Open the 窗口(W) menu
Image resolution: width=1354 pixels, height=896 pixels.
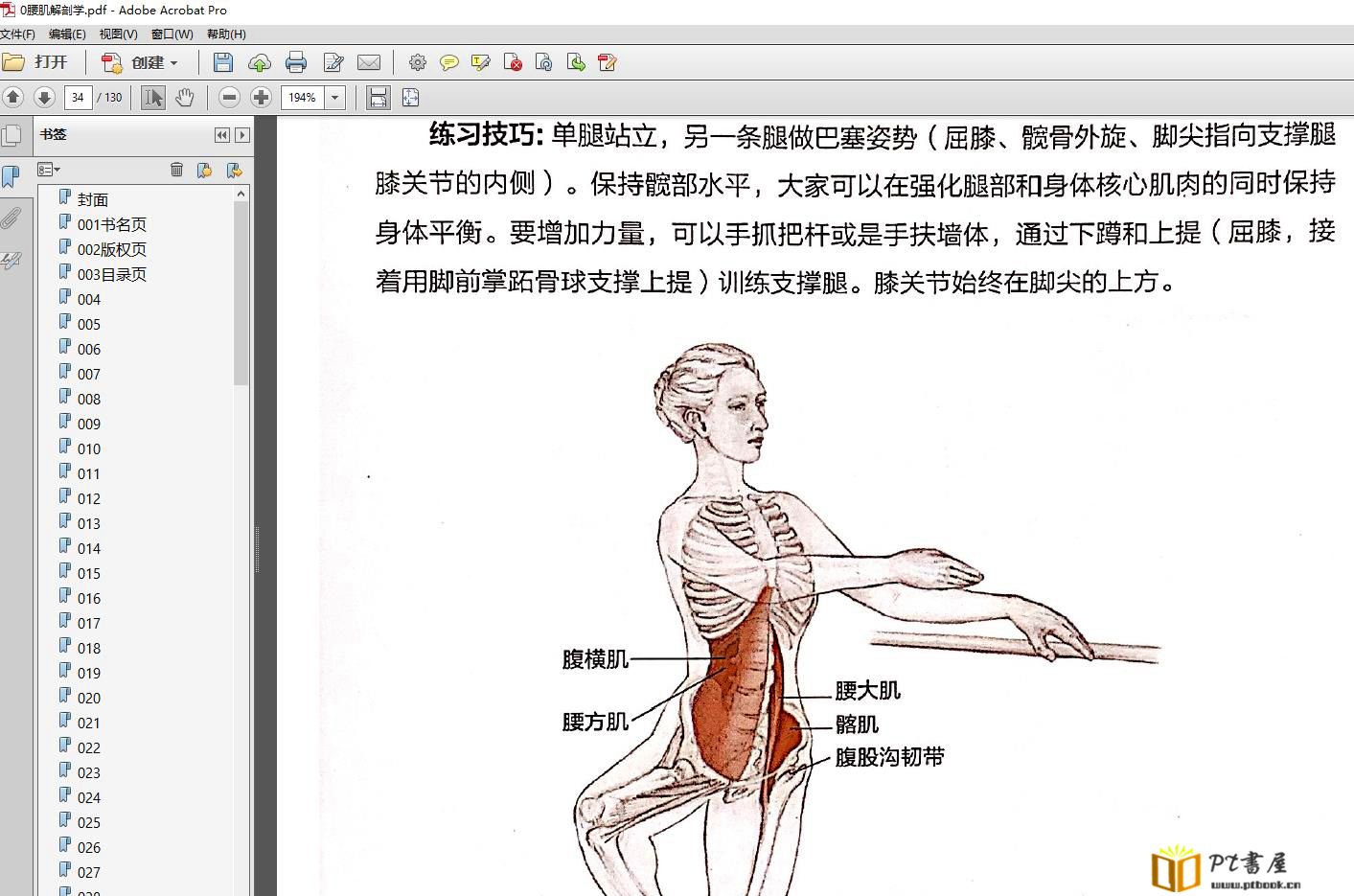172,34
